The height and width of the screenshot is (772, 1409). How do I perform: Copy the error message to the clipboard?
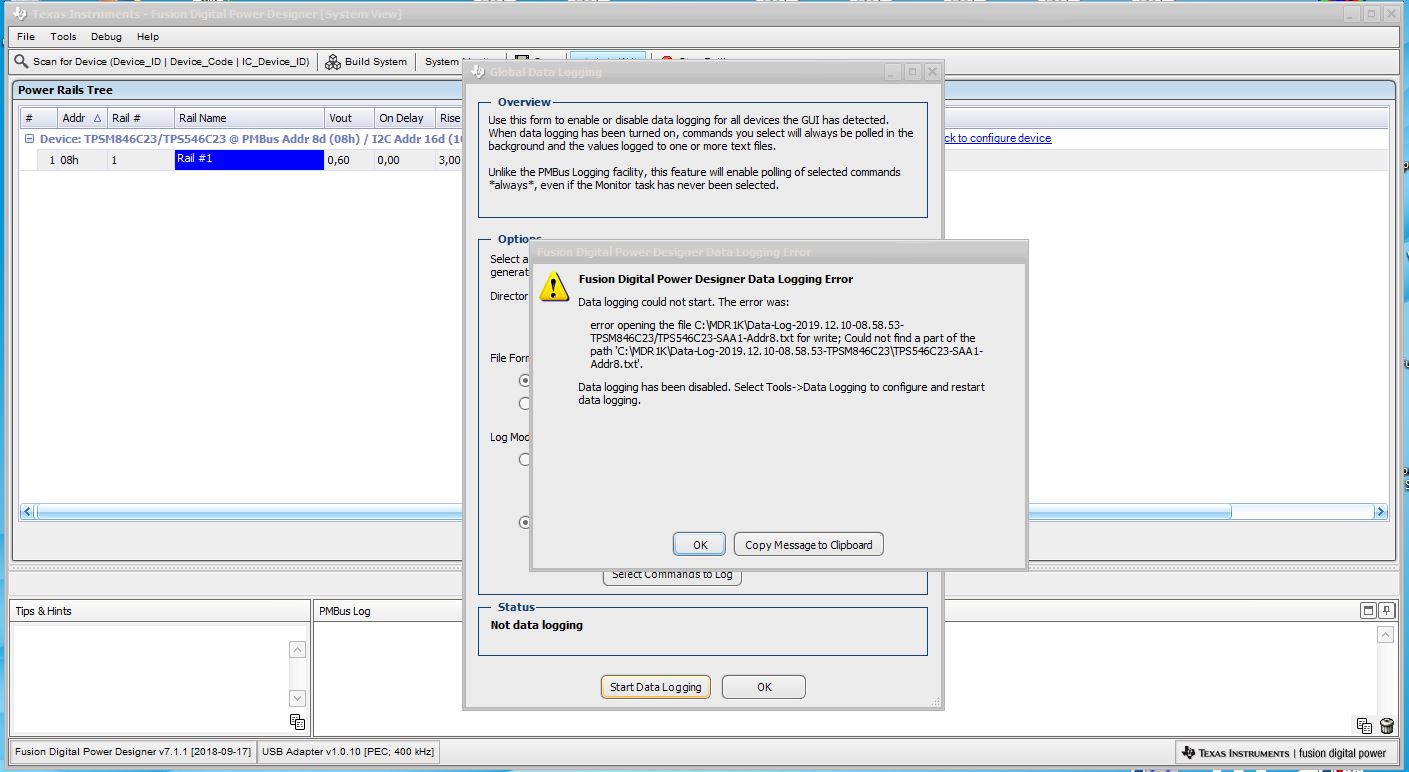[x=809, y=545]
